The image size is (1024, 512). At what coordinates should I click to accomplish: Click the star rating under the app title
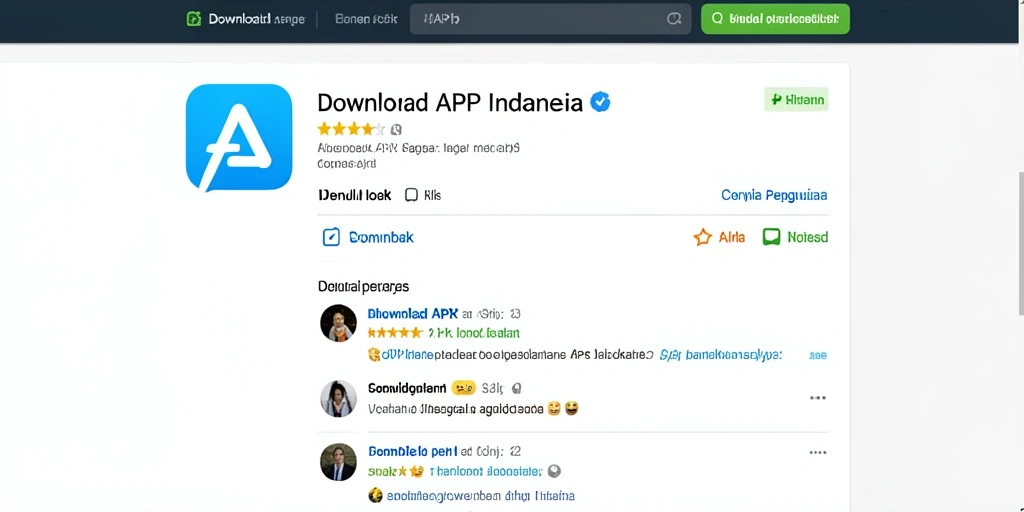[x=351, y=129]
